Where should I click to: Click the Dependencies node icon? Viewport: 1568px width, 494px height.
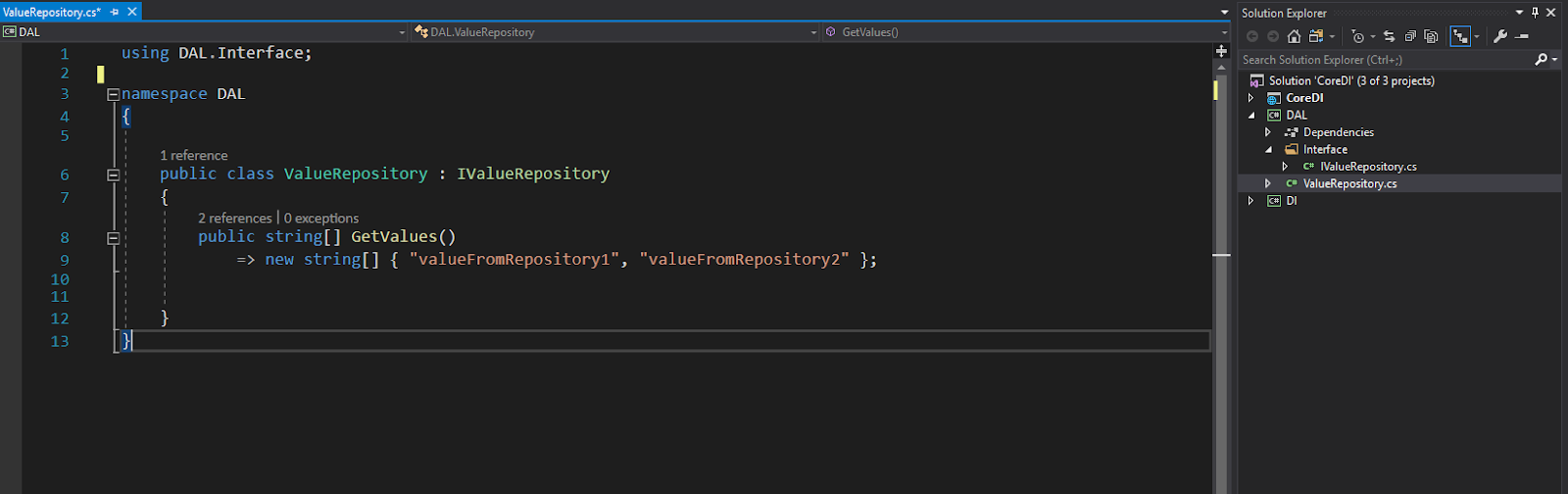click(1292, 132)
